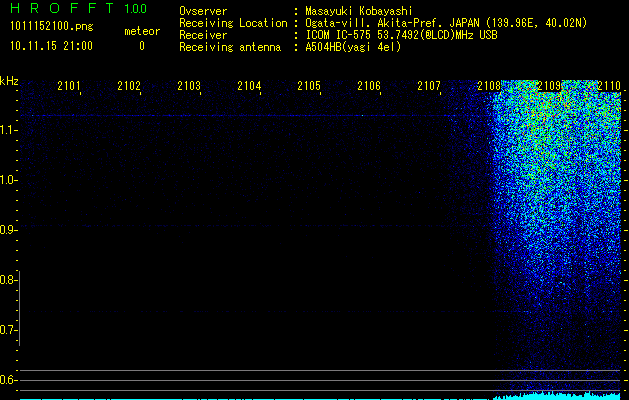Click the 2108 time marker
The image size is (629, 400).
[x=489, y=85]
